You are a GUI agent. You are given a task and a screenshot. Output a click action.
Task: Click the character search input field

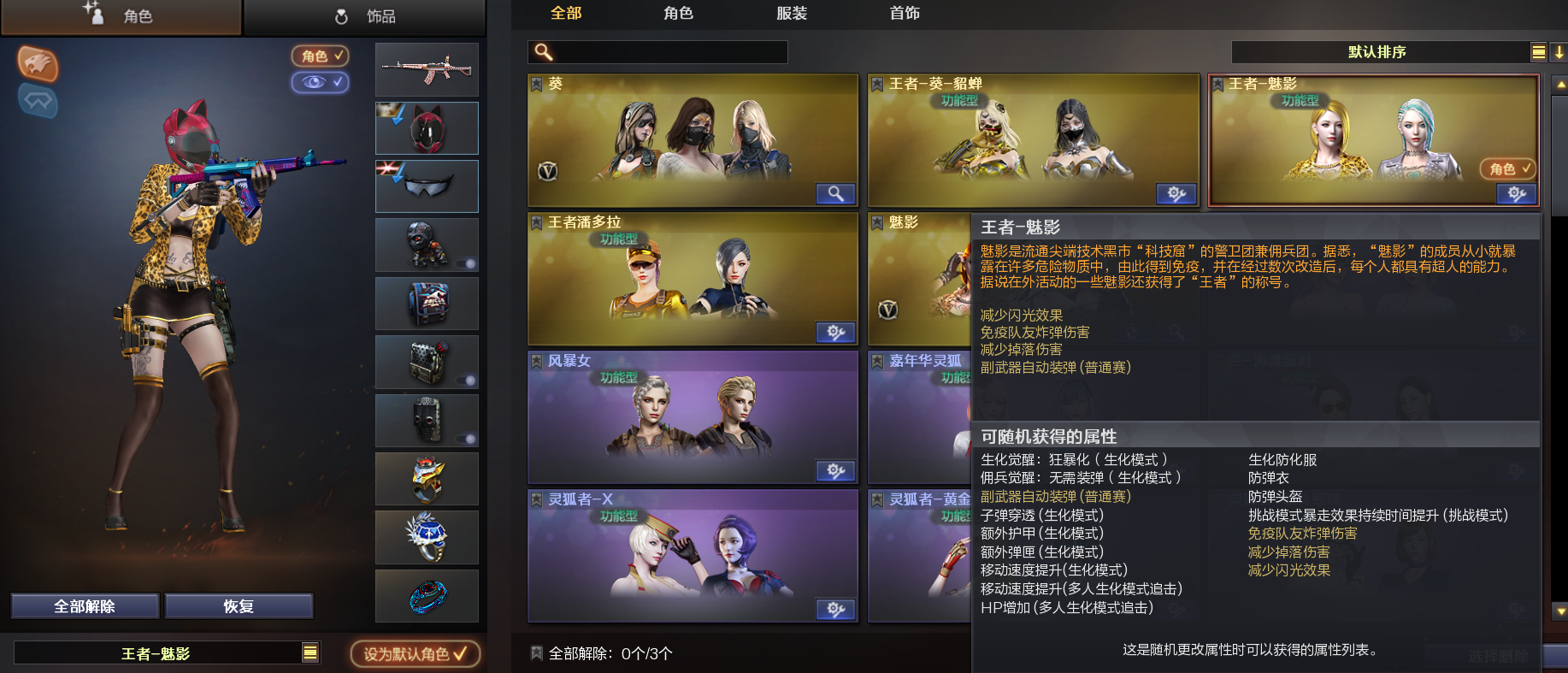[657, 52]
